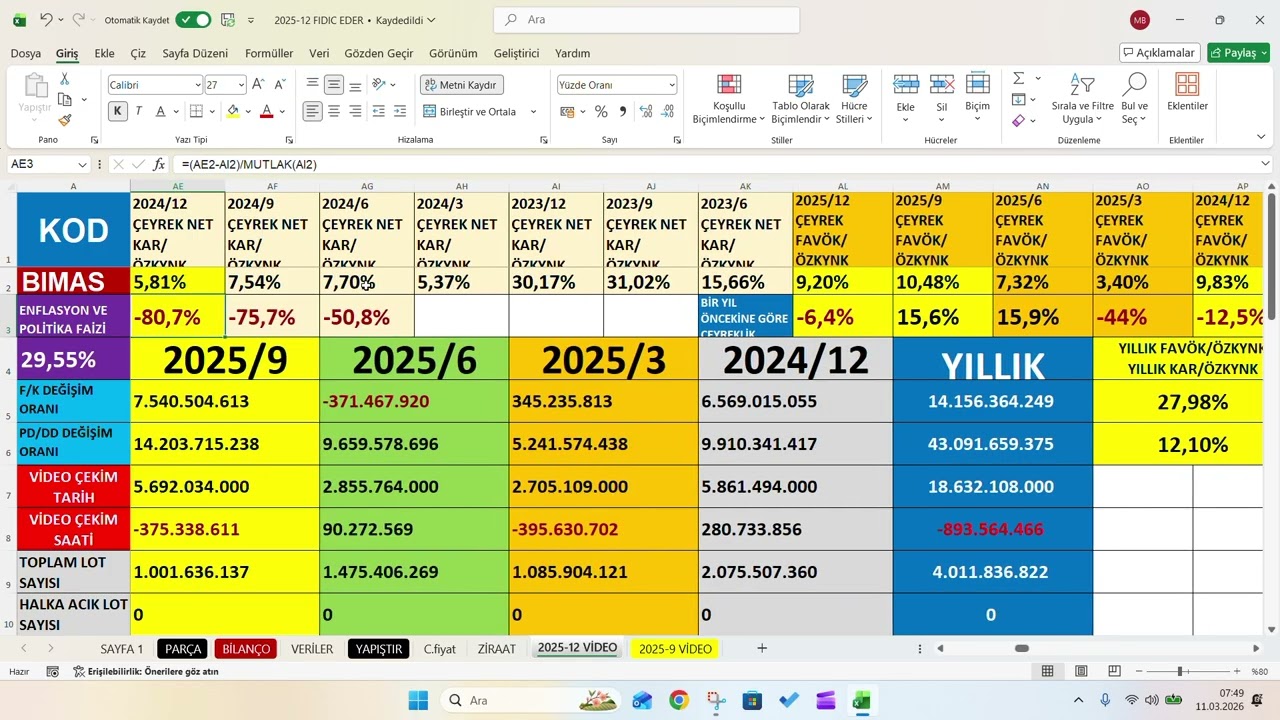
Task: Open the Biçim format menu
Action: click(977, 99)
